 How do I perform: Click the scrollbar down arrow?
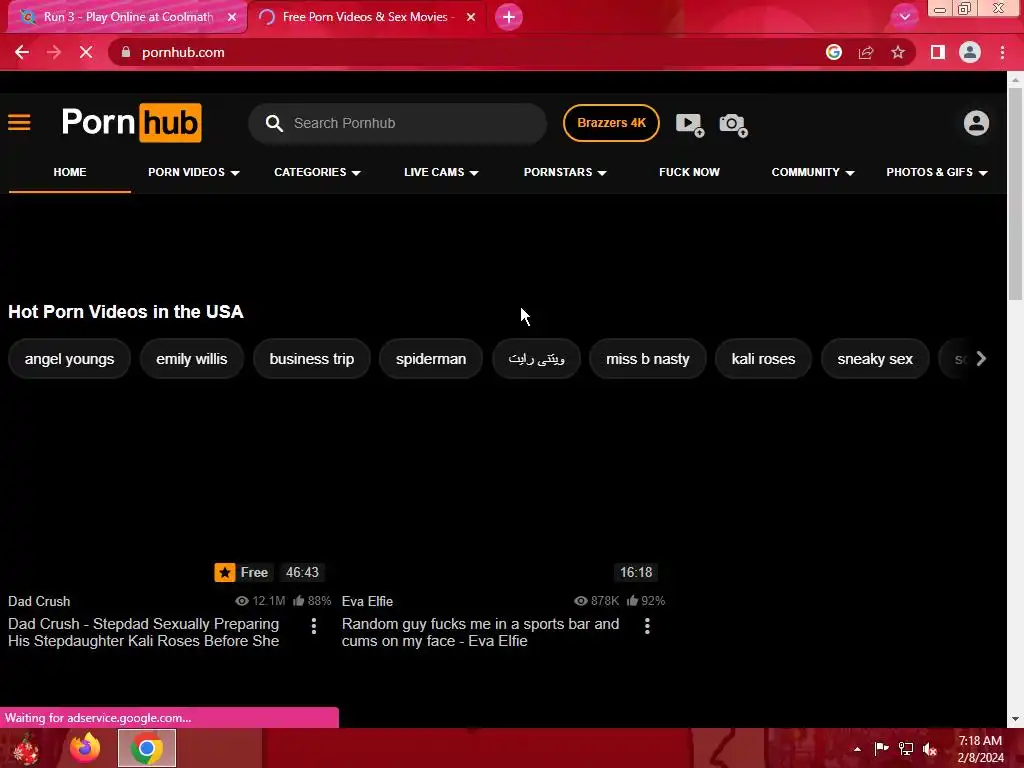(1015, 720)
